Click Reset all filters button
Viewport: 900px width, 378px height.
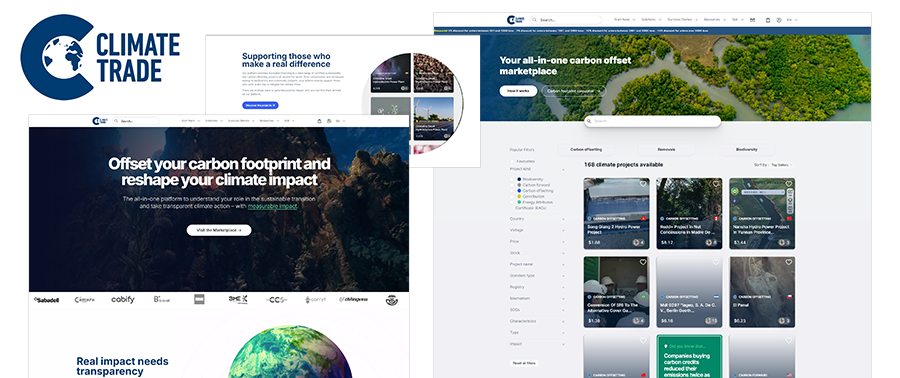tap(523, 363)
